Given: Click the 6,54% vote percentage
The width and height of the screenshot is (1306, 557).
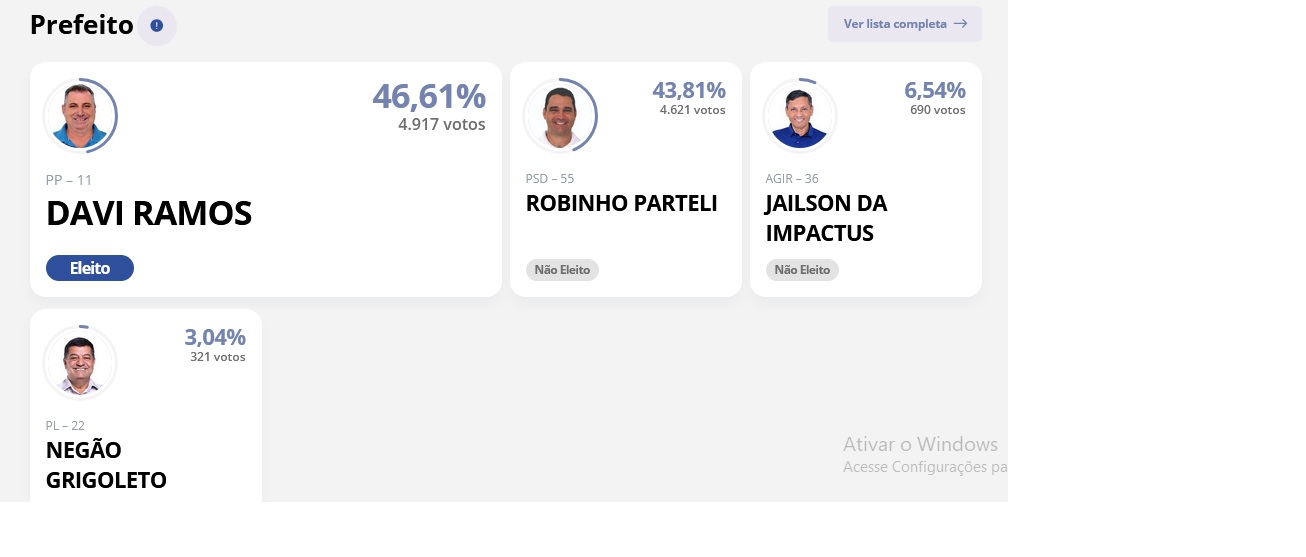Looking at the screenshot, I should point(935,90).
